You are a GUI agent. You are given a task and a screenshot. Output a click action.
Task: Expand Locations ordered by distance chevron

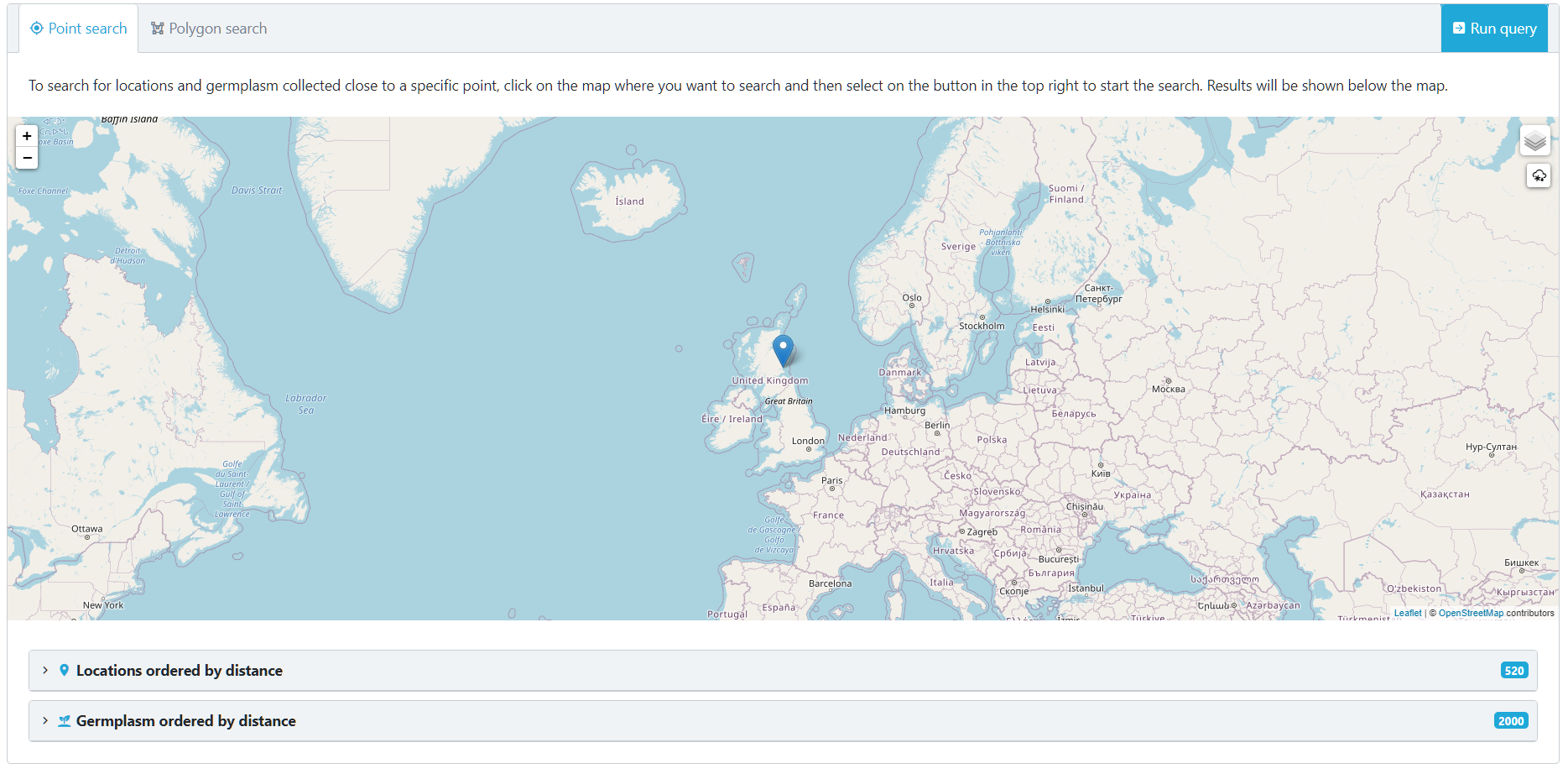click(45, 671)
